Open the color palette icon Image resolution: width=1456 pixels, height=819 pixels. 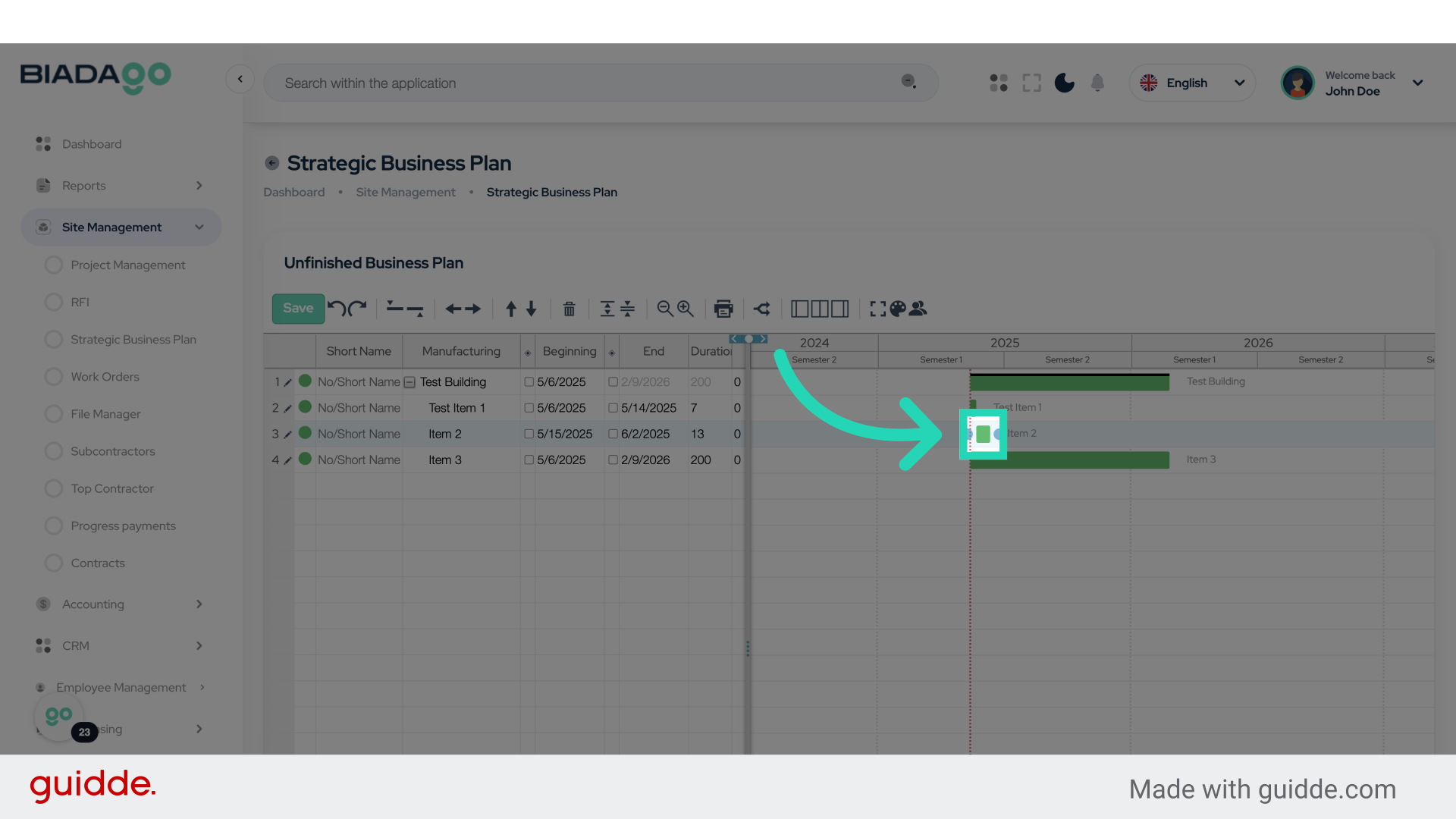click(x=898, y=309)
